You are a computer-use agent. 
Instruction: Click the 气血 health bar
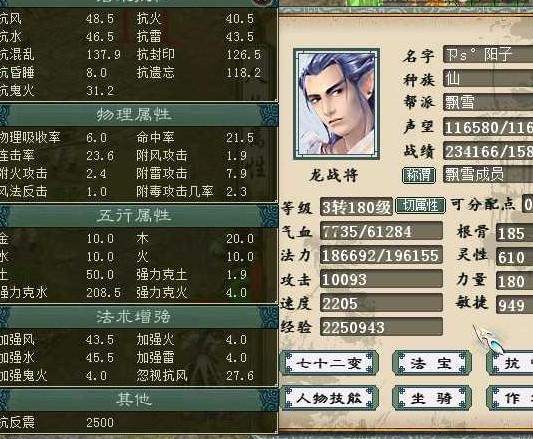click(x=381, y=231)
